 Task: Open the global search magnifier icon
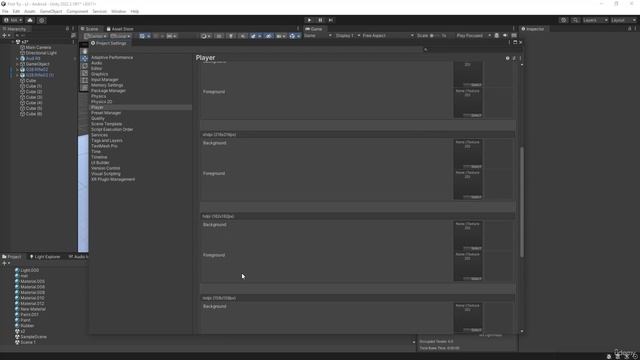(575, 20)
